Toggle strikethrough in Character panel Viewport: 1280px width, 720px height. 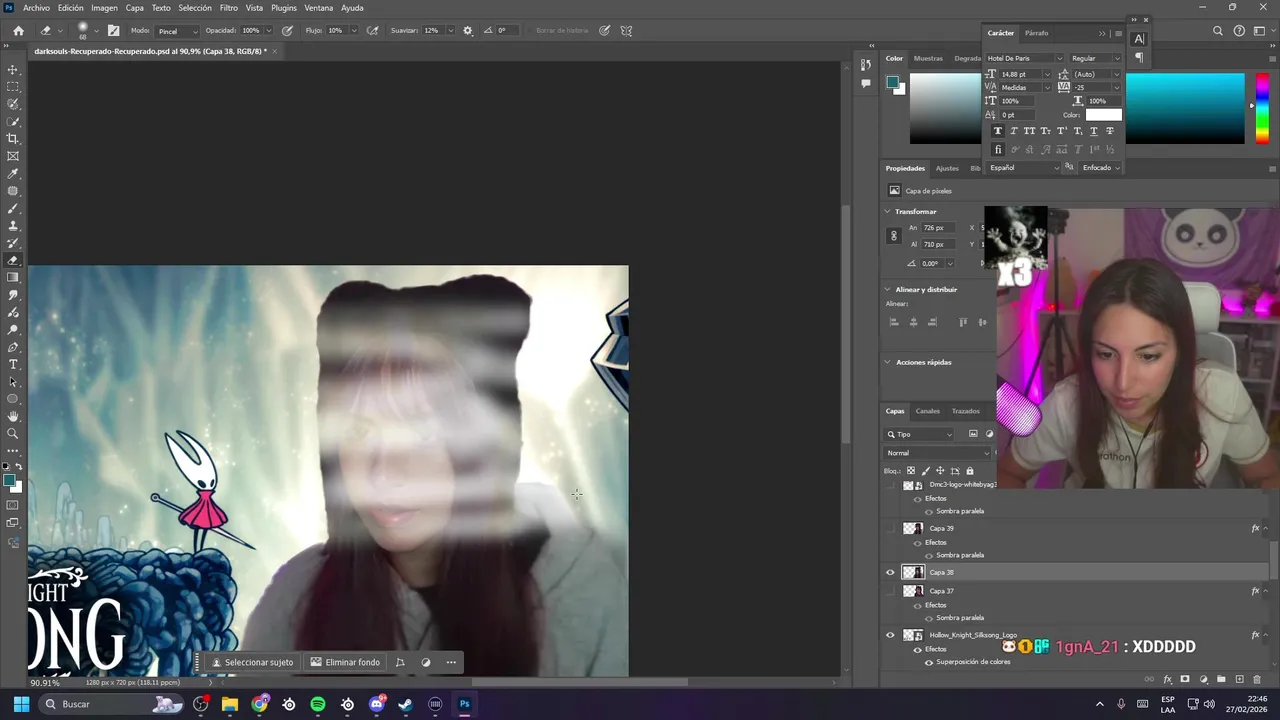point(1109,131)
